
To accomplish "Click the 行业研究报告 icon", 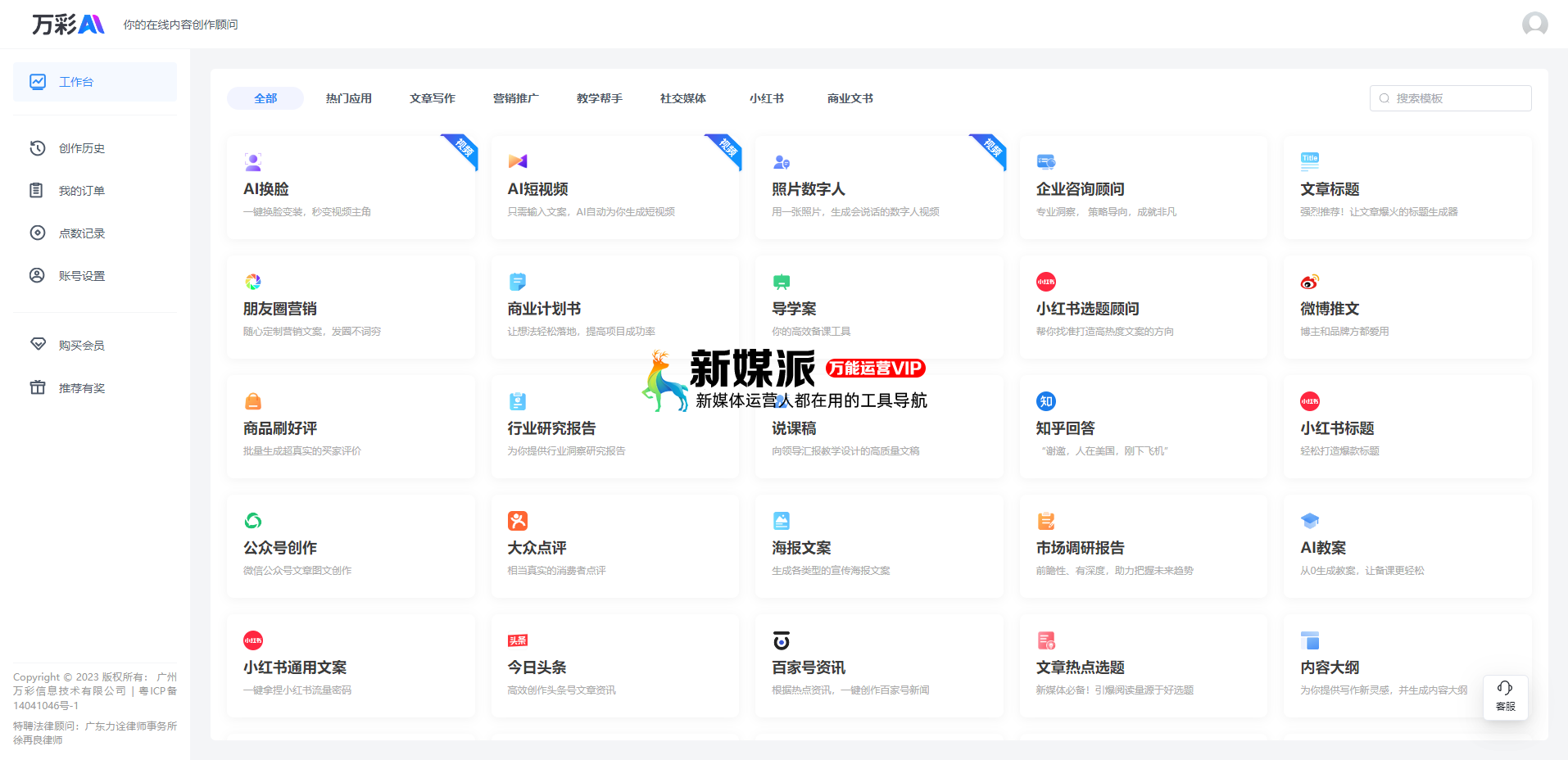I will (x=518, y=401).
